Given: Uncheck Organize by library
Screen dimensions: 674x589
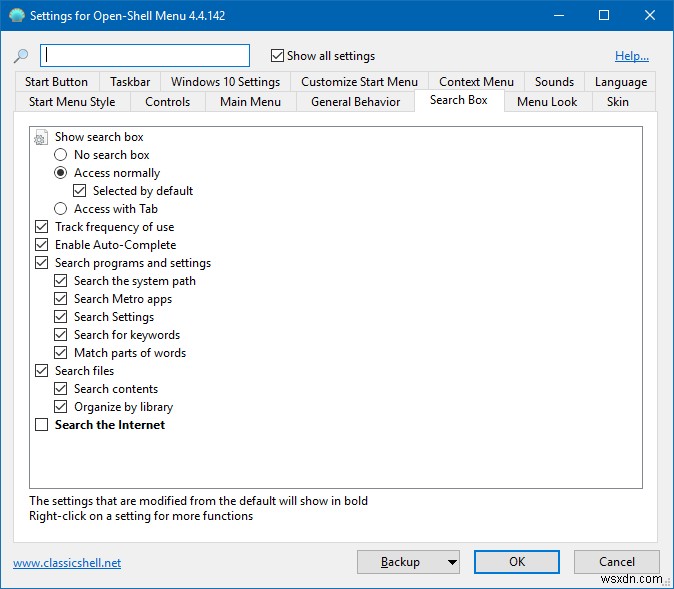Looking at the screenshot, I should tap(61, 407).
